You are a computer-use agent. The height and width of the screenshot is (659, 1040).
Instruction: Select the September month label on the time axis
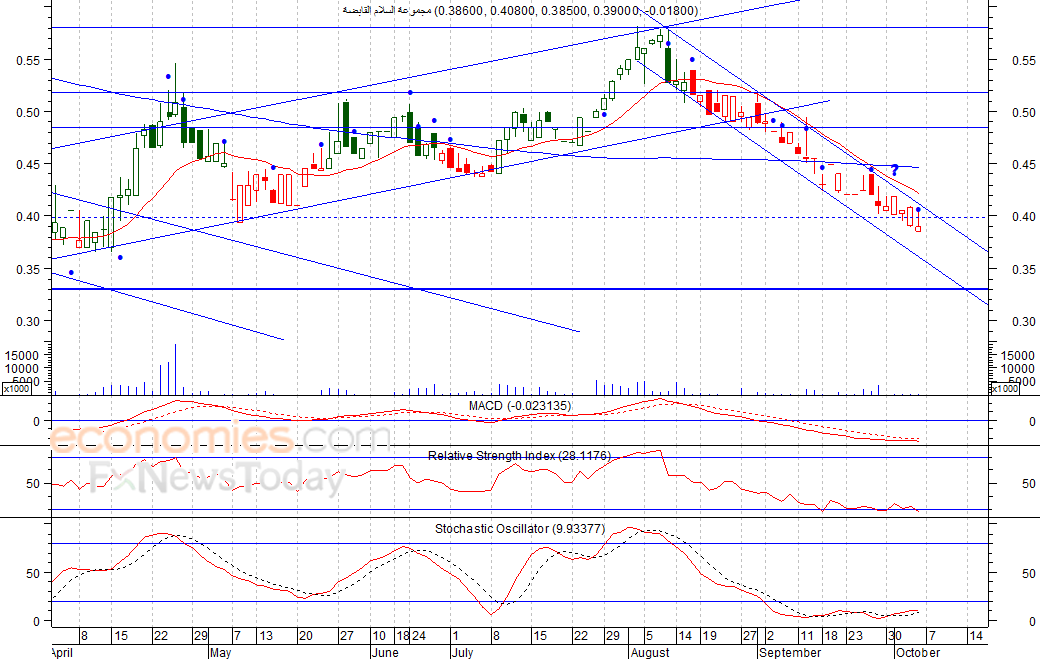click(790, 653)
